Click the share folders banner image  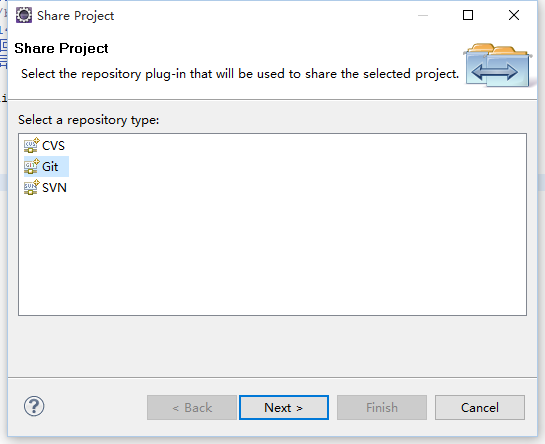click(x=497, y=65)
